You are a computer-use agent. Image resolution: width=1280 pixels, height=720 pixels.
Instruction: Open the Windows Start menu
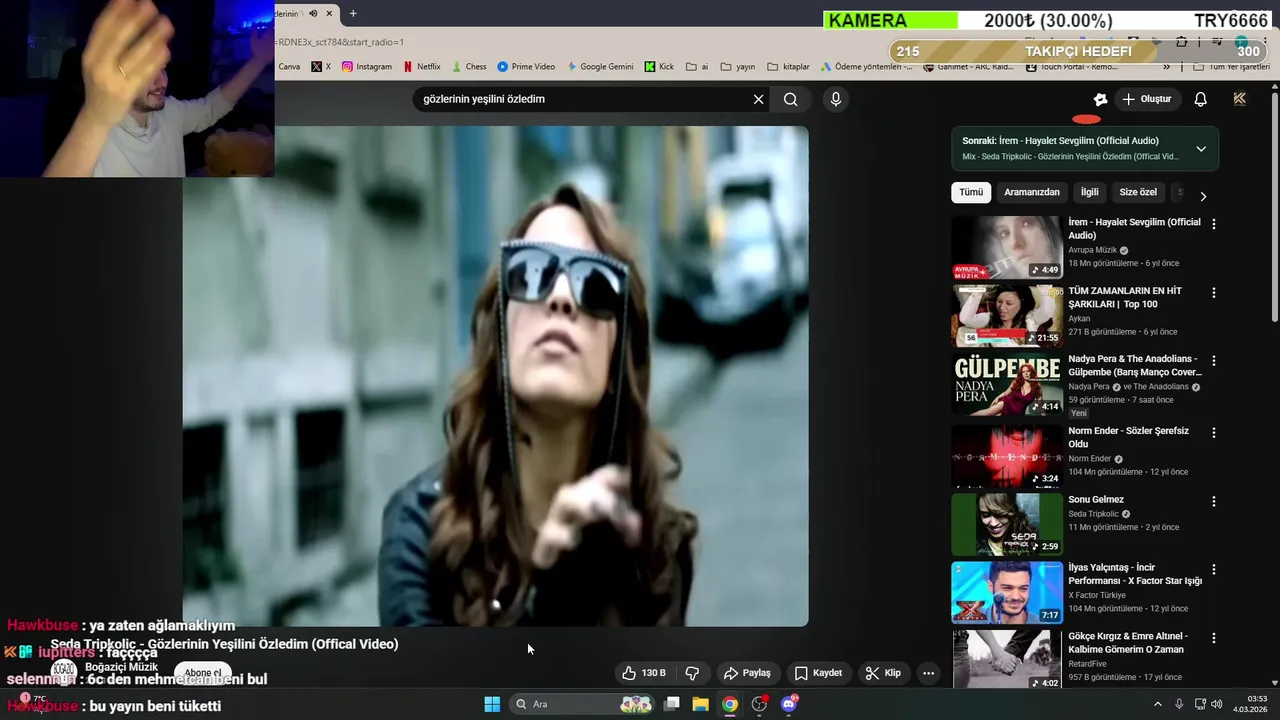[x=492, y=704]
